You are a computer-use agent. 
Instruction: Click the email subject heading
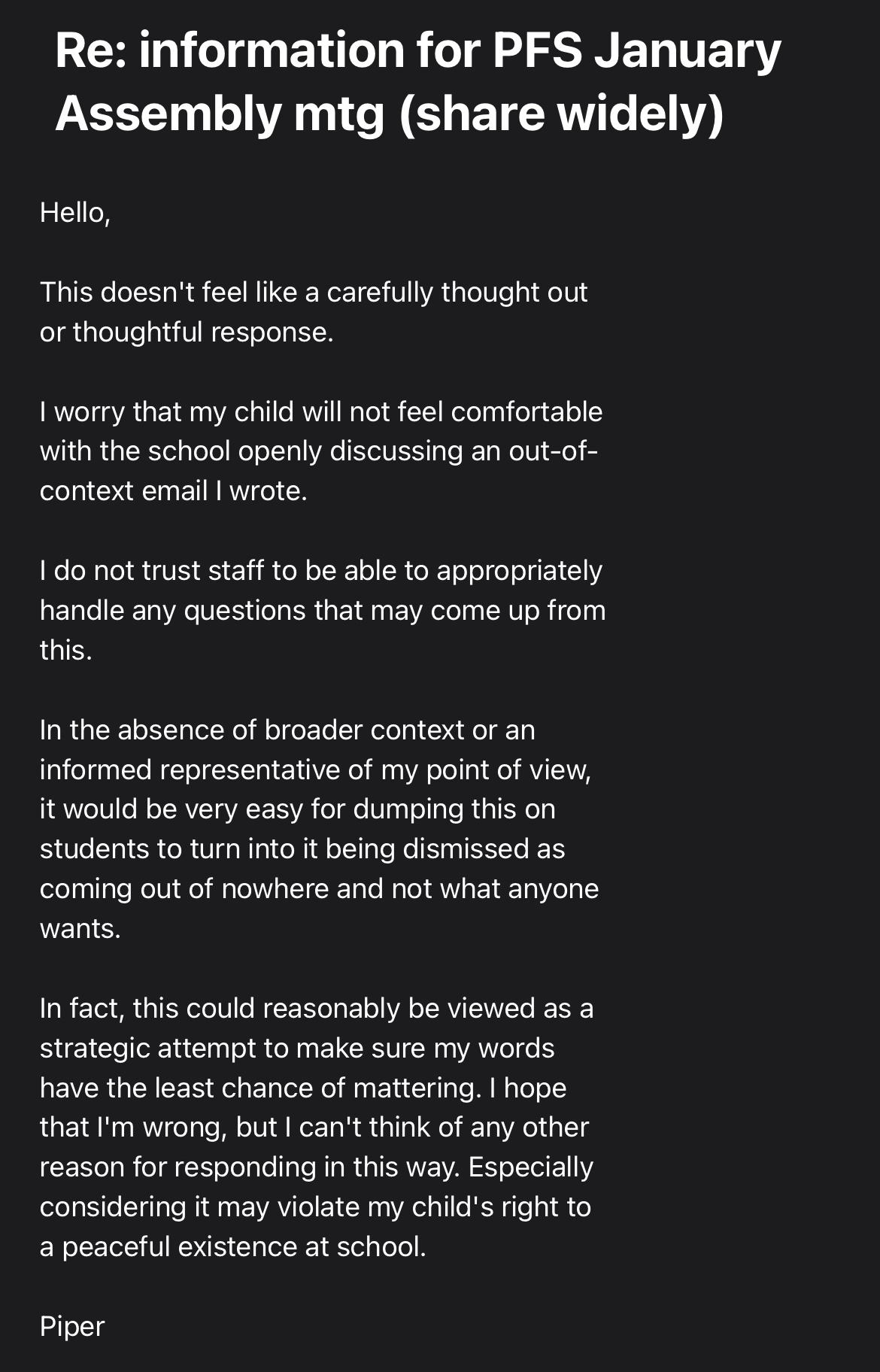(418, 81)
